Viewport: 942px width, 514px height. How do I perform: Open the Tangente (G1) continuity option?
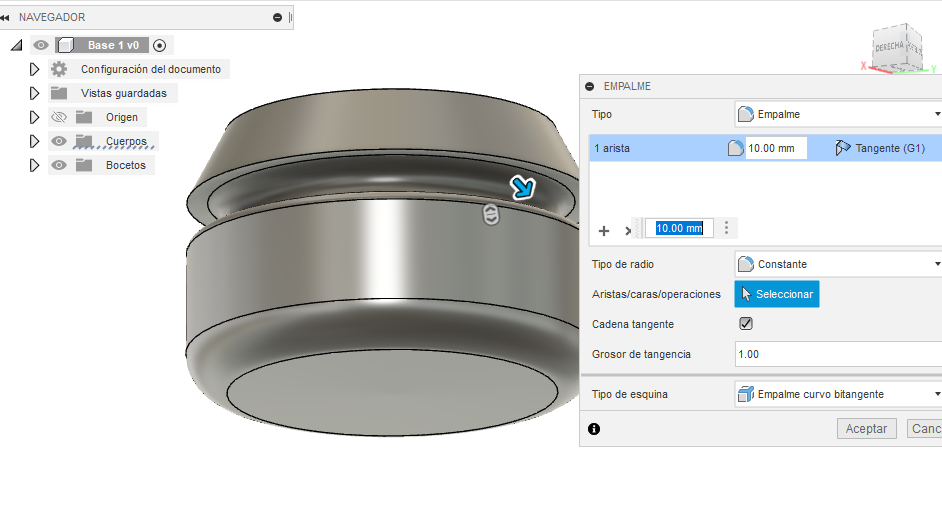pos(890,148)
